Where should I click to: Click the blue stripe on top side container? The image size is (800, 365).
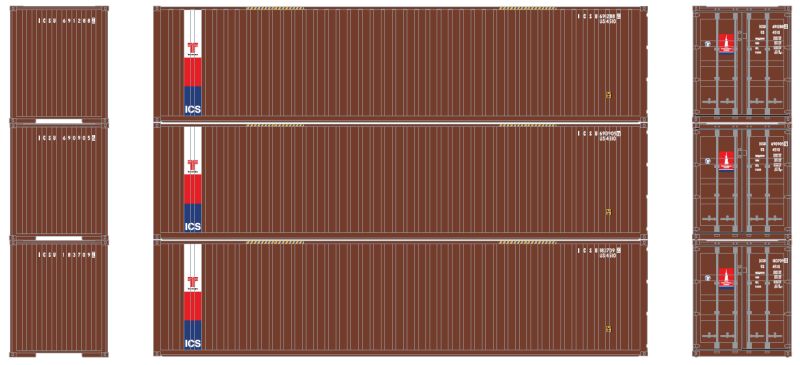pyautogui.click(x=193, y=101)
